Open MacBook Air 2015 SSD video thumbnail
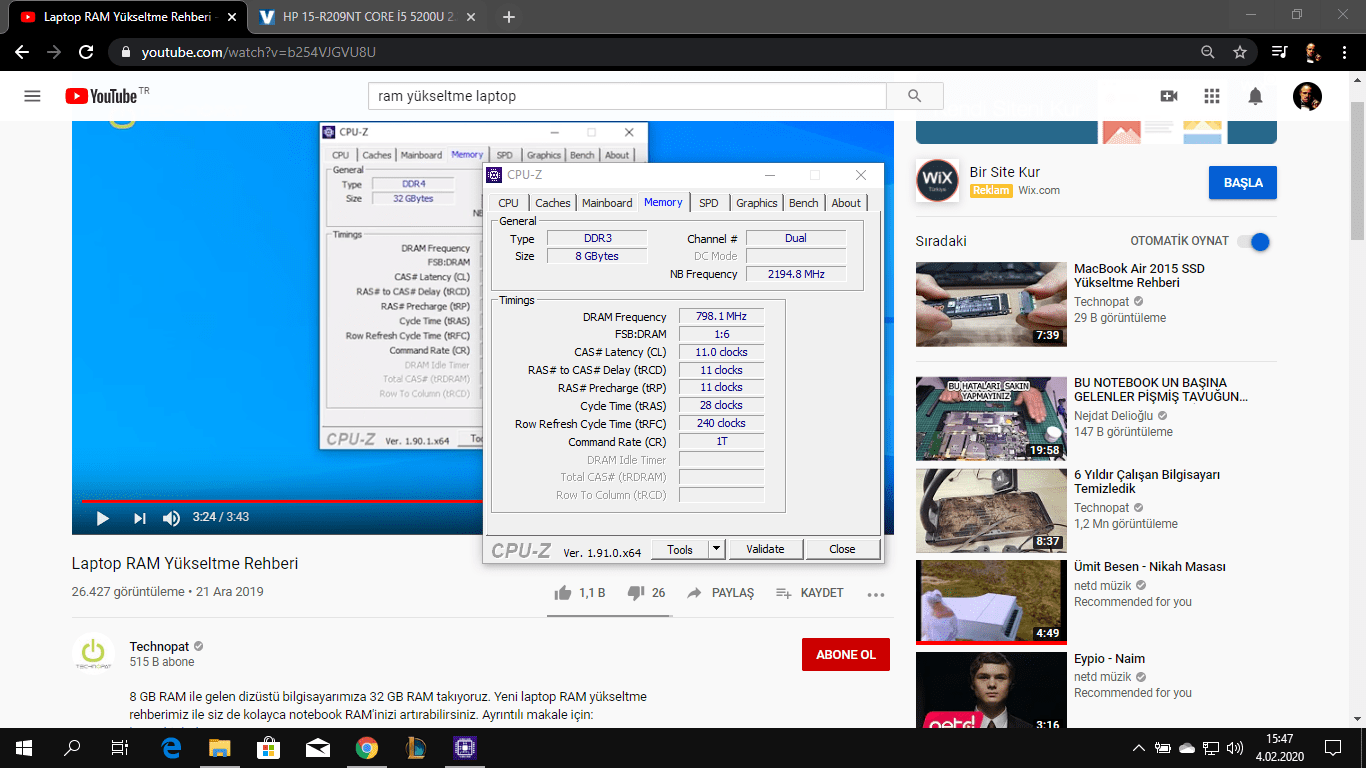Image resolution: width=1366 pixels, height=768 pixels. 991,304
